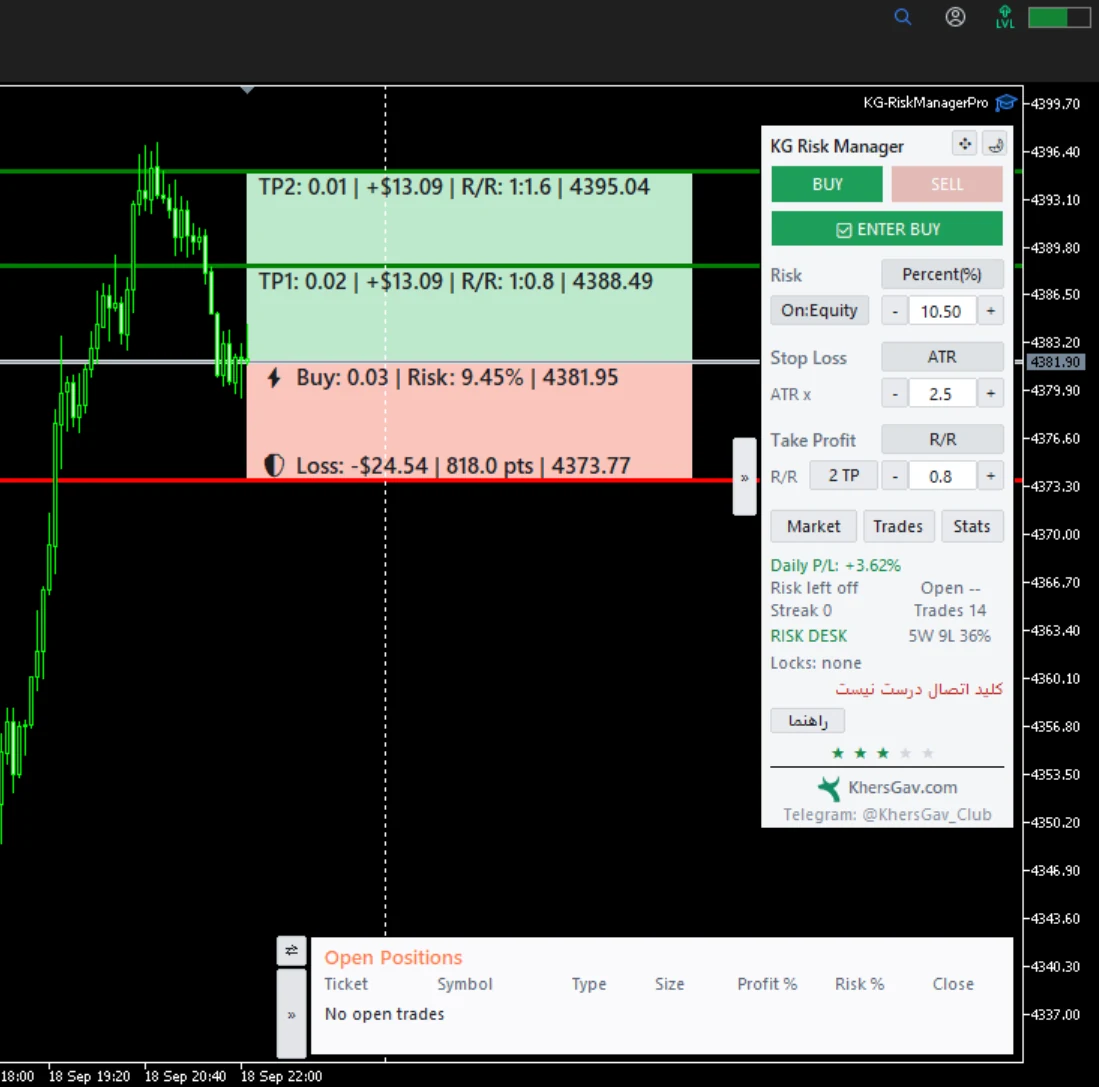Open the Stats tab
This screenshot has height=1087, width=1099.
pyautogui.click(x=972, y=526)
